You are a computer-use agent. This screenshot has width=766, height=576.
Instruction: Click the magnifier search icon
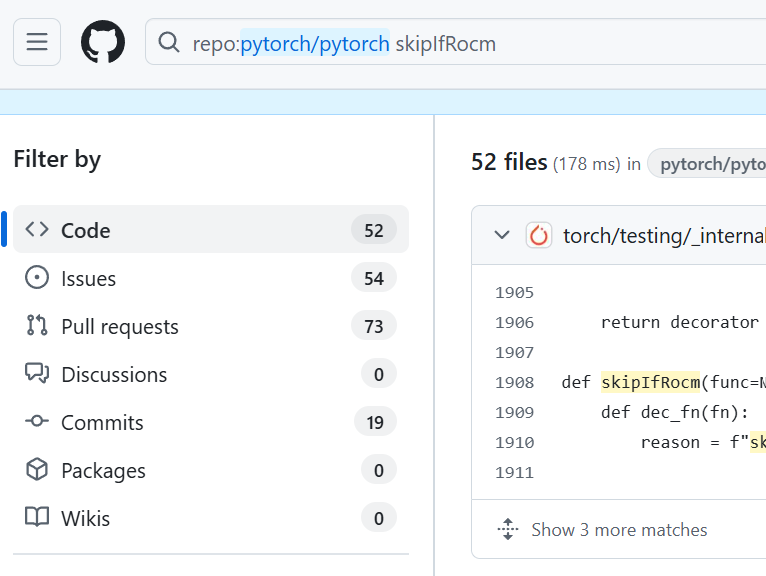click(169, 43)
